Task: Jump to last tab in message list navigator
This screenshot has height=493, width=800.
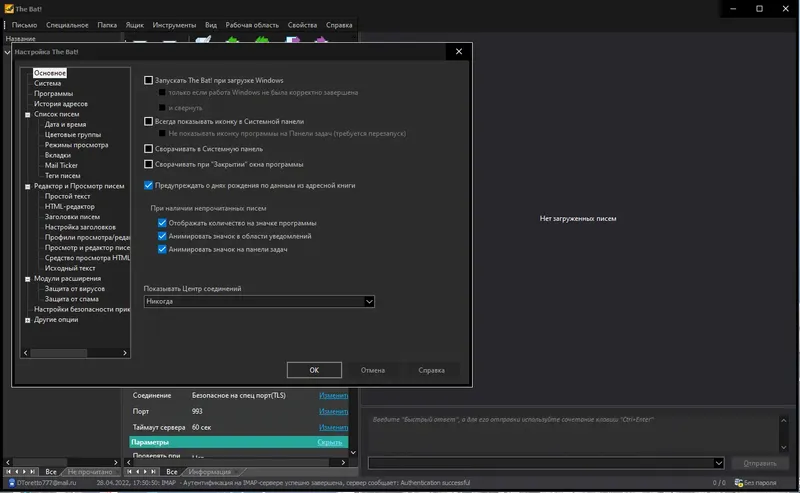Action: click(154, 472)
